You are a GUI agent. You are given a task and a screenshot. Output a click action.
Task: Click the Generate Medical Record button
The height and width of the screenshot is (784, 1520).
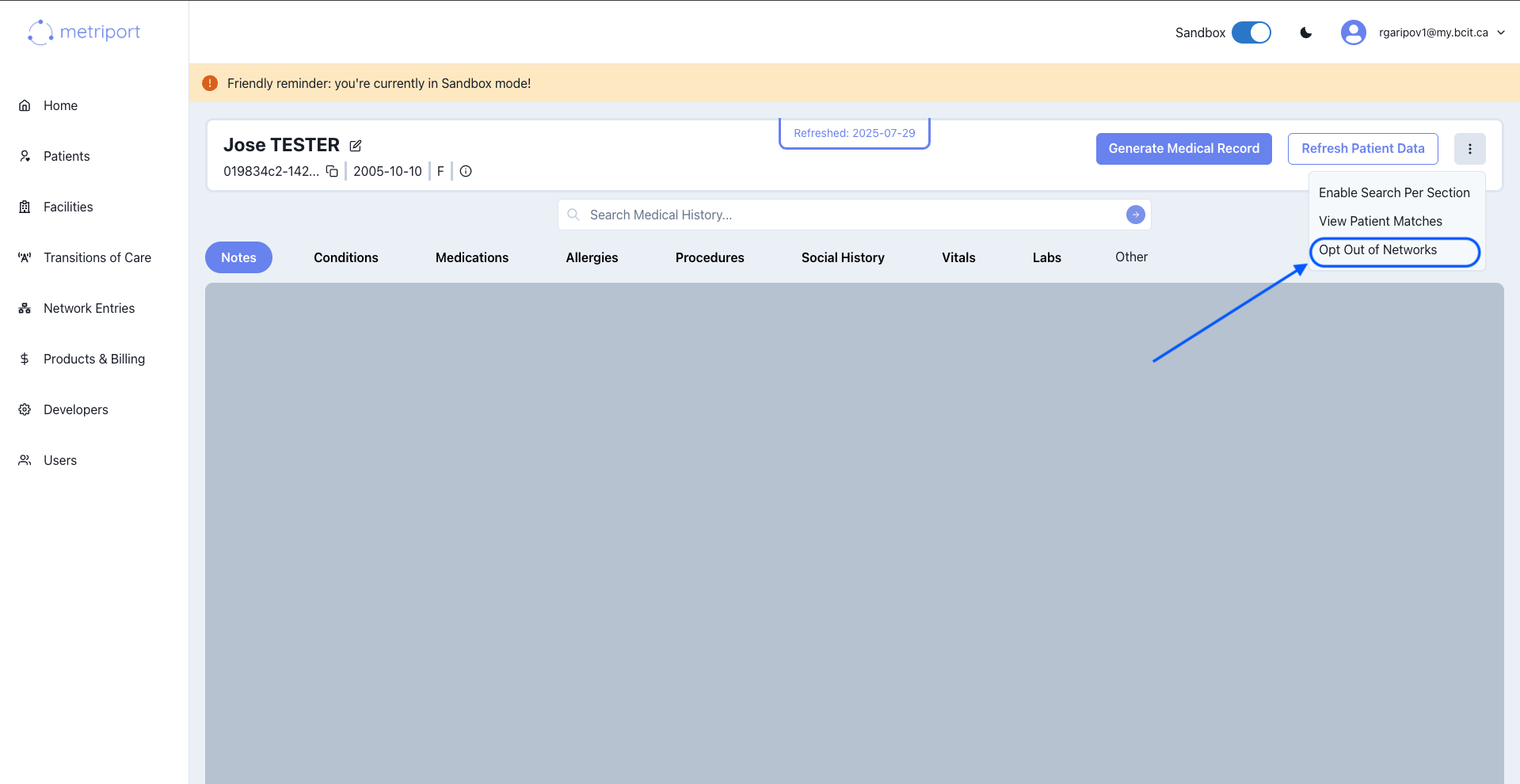pos(1183,148)
